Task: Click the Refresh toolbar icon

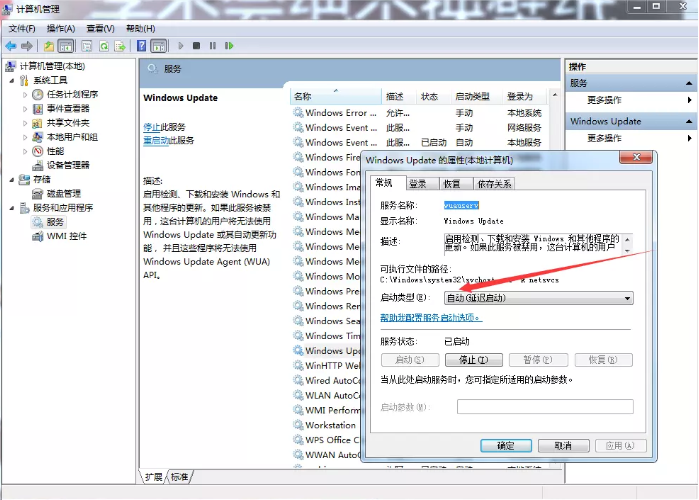Action: 104,46
